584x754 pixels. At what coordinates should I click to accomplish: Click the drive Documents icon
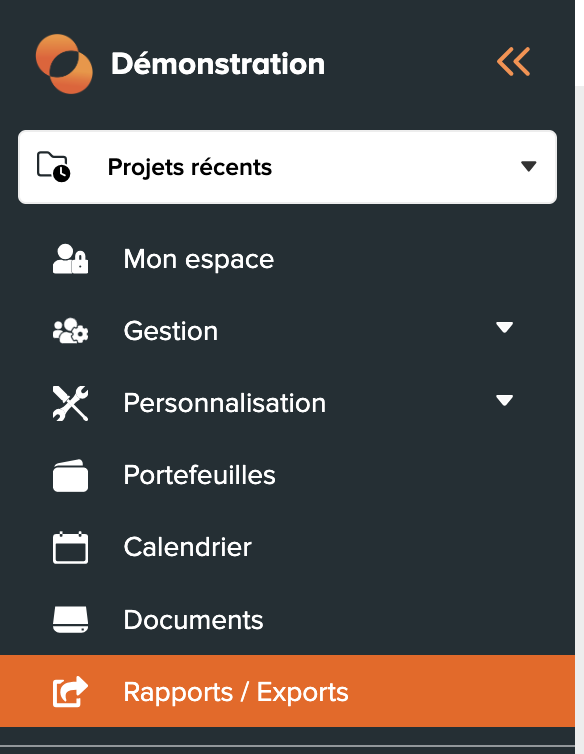(x=70, y=619)
